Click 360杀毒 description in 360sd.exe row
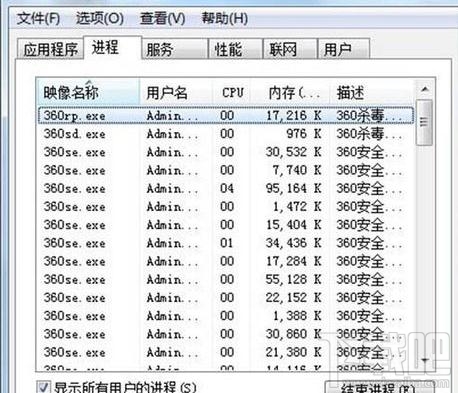 click(x=369, y=134)
